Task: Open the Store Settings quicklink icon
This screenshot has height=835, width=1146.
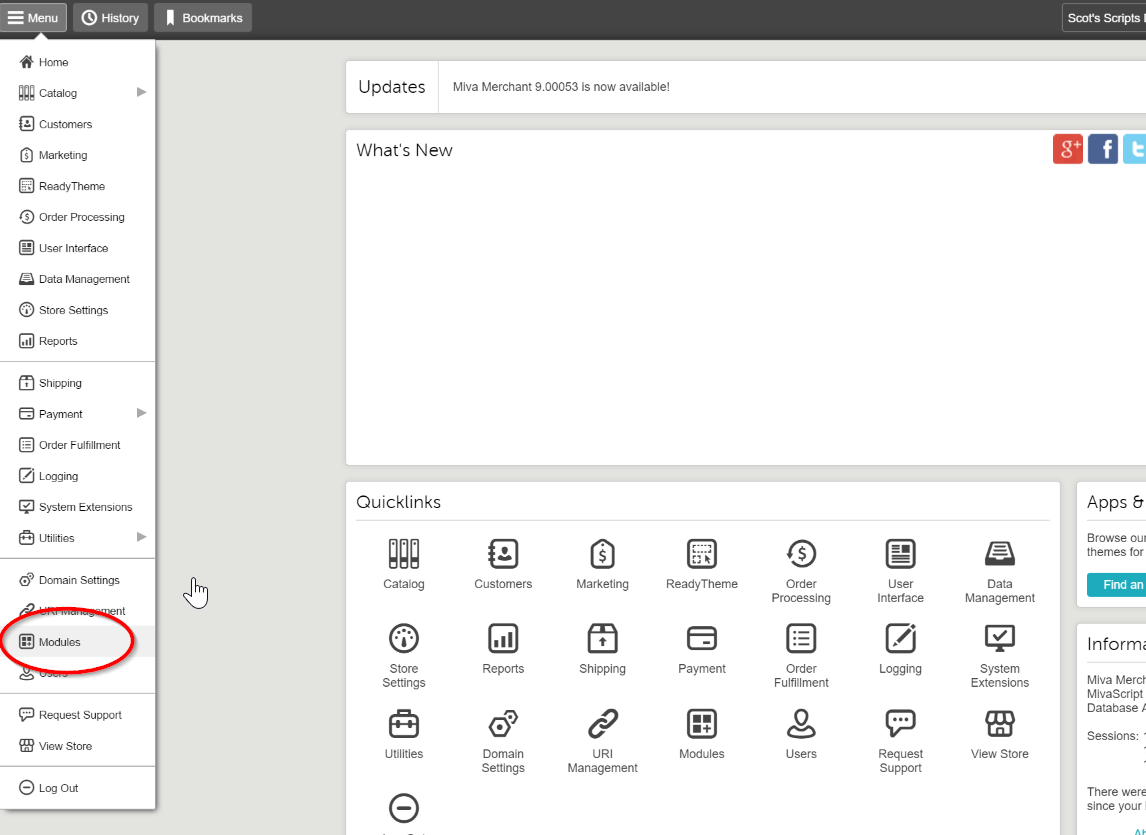Action: click(404, 638)
